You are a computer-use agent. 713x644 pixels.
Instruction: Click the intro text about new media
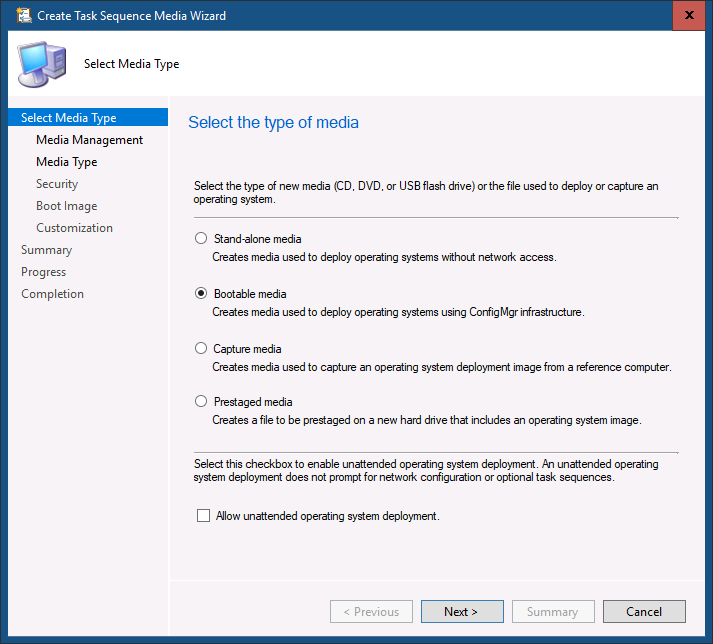tap(426, 192)
